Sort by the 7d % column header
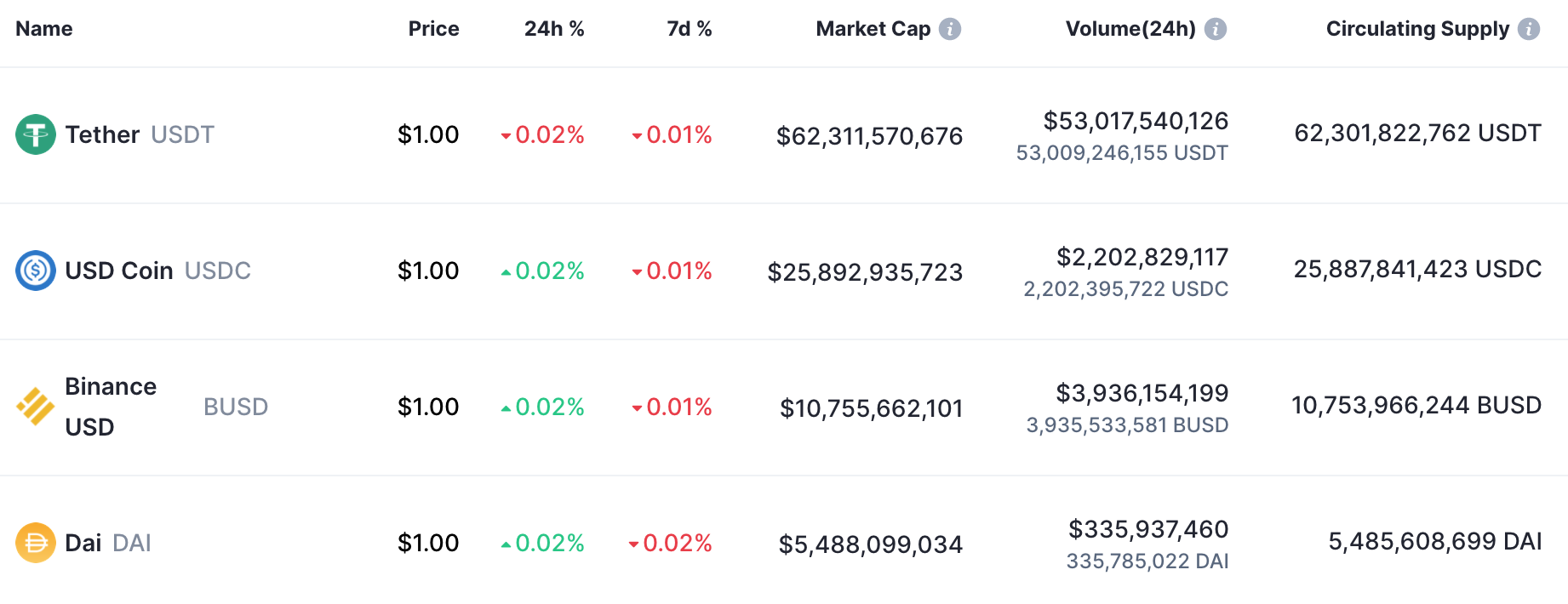 coord(690,29)
